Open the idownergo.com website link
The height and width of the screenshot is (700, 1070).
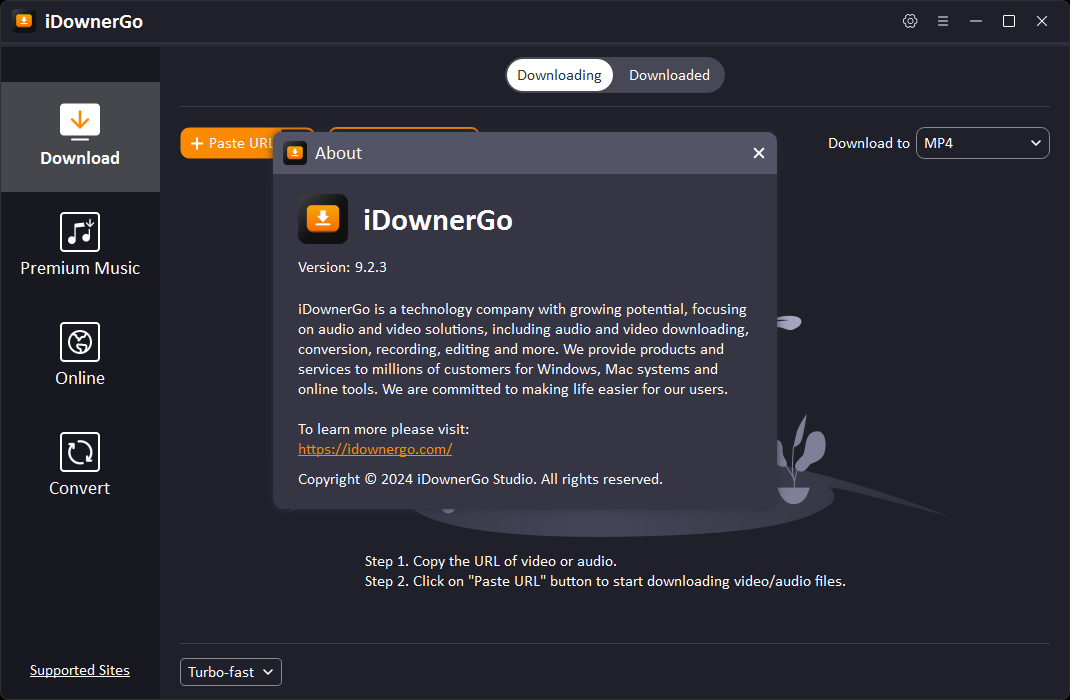pos(375,449)
